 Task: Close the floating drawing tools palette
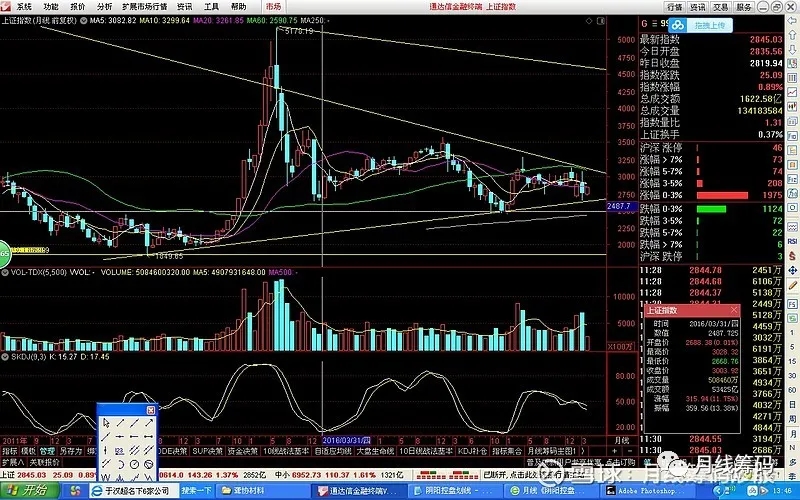tap(151, 409)
